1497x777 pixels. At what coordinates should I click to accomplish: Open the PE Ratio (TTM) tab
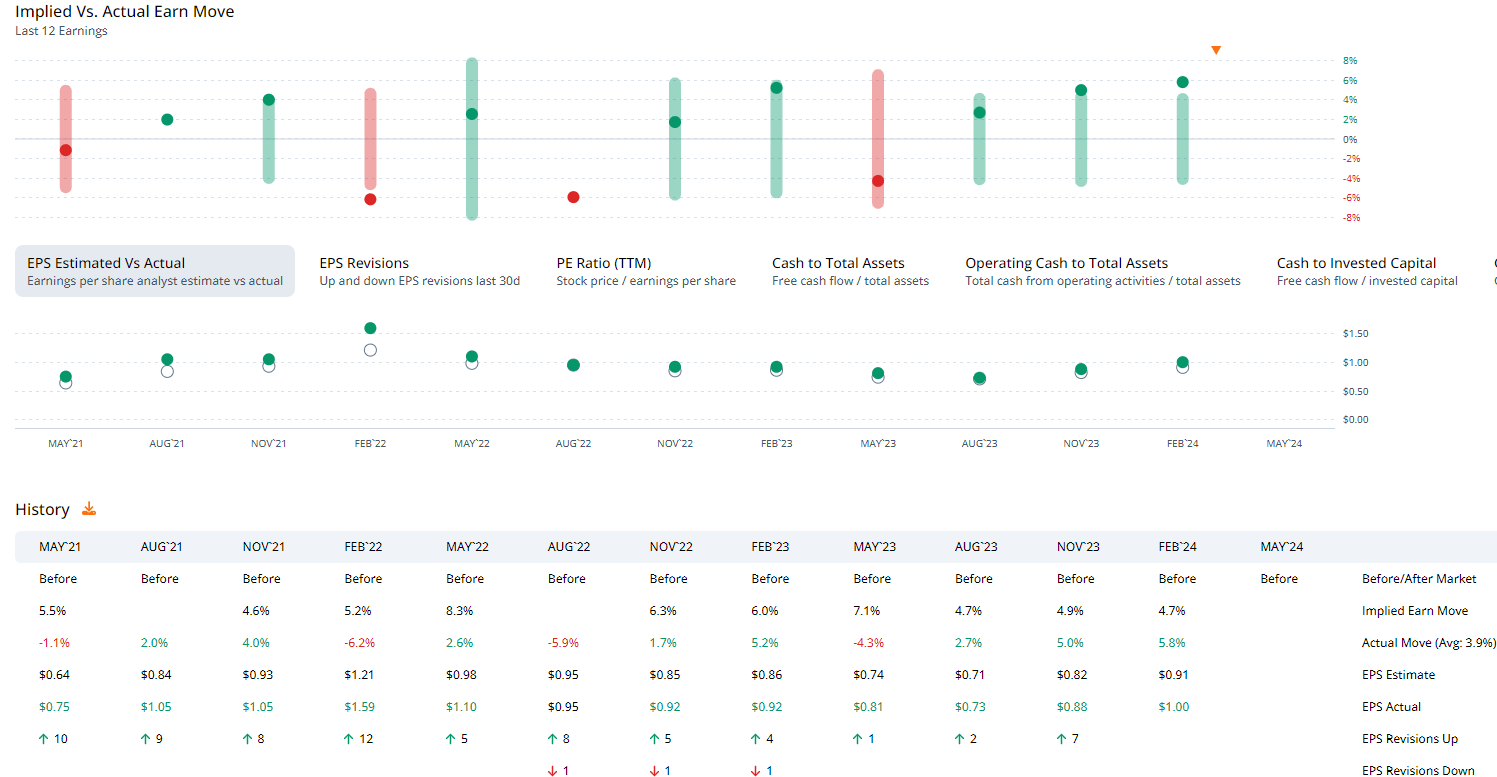pyautogui.click(x=645, y=271)
